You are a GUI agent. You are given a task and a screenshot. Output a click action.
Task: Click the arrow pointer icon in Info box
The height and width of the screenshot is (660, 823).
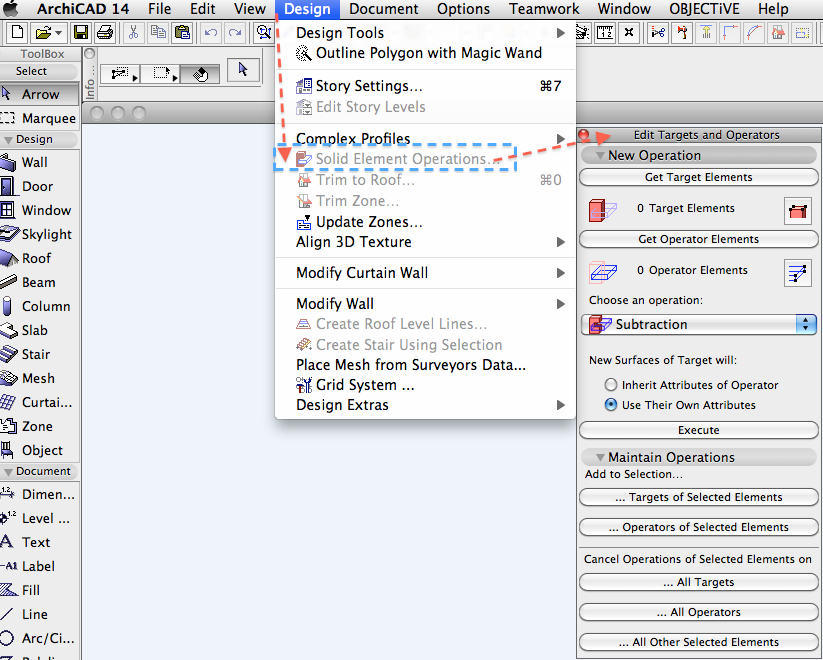[243, 70]
